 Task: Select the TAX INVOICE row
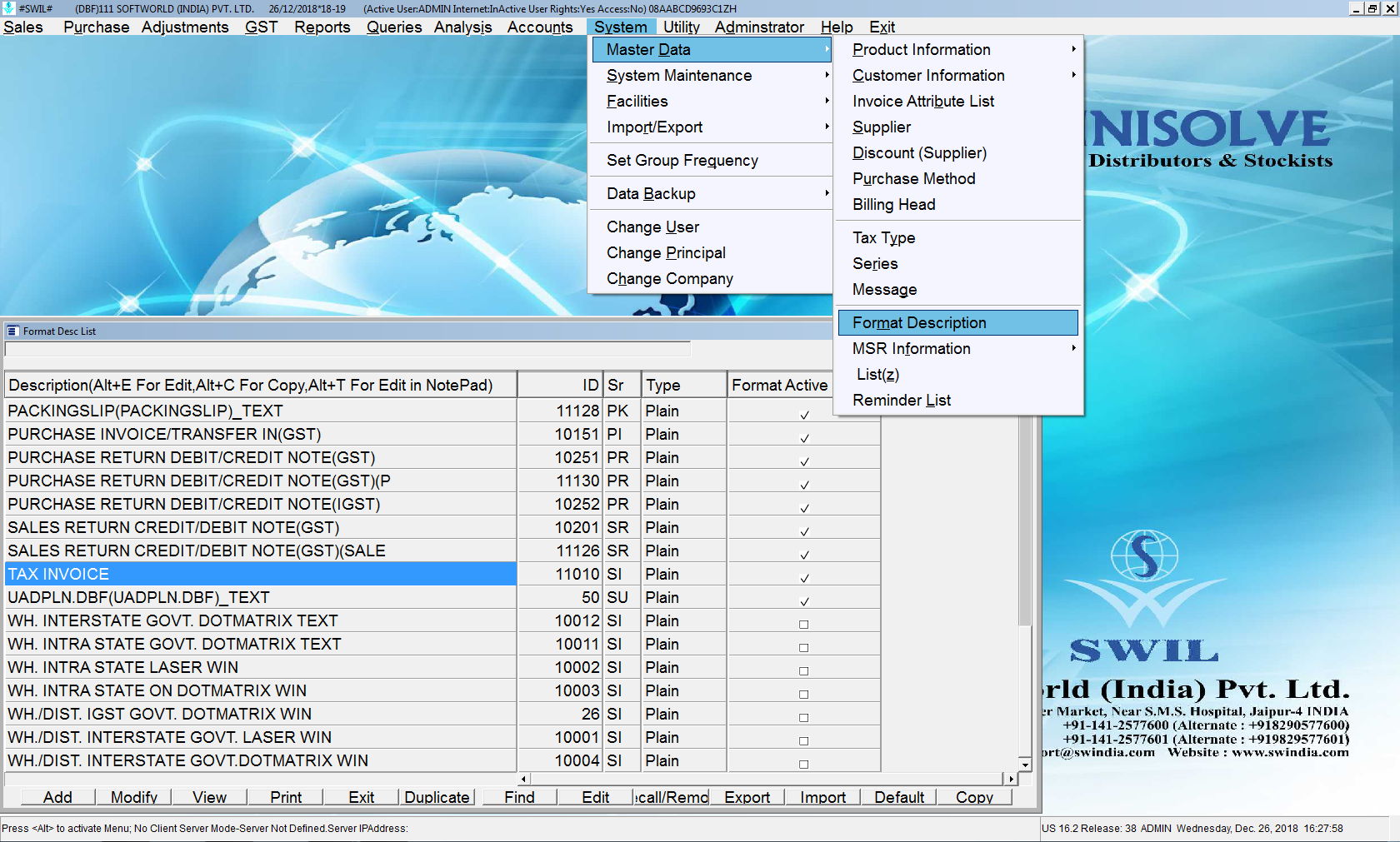[261, 574]
